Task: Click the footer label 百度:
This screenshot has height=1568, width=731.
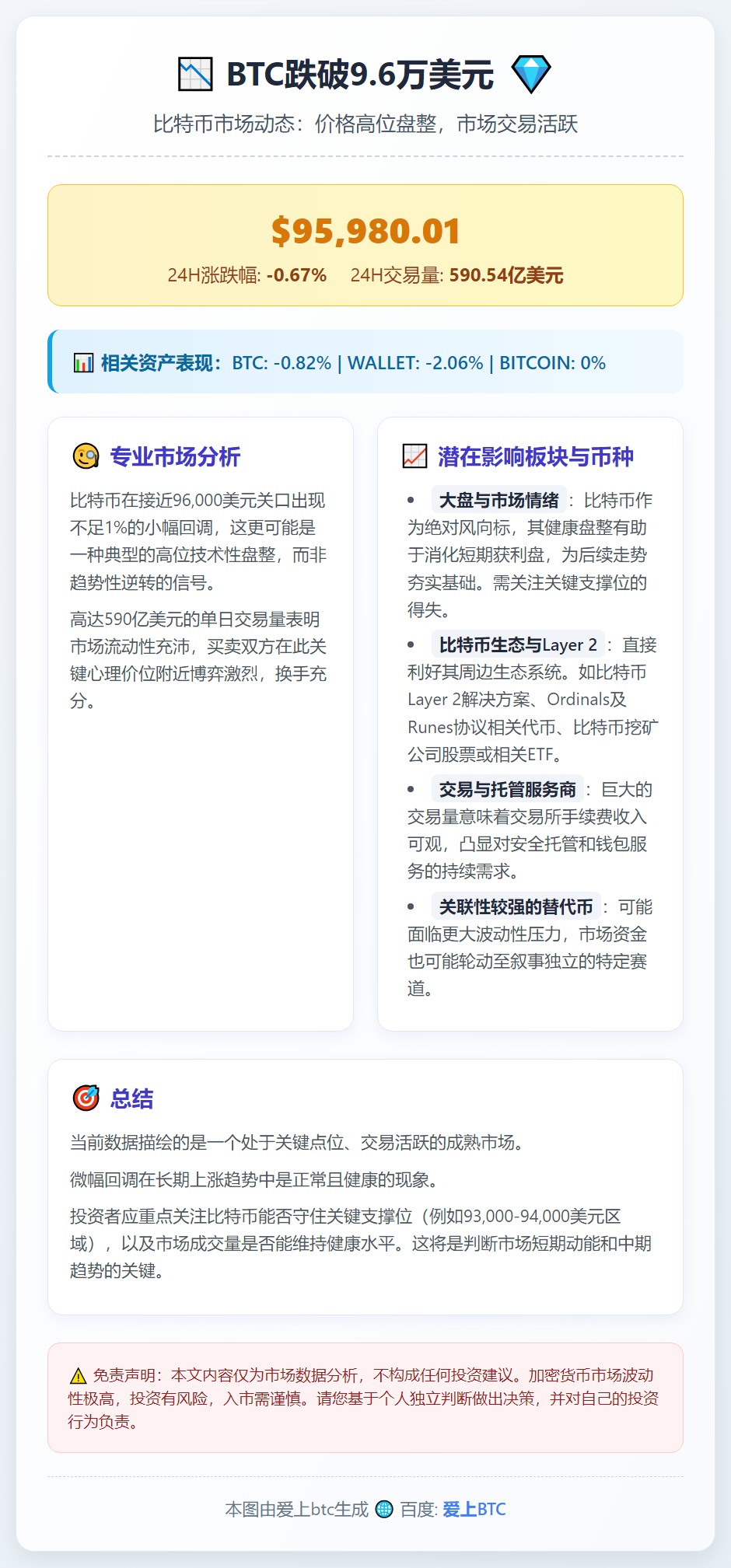Action: click(x=419, y=1509)
